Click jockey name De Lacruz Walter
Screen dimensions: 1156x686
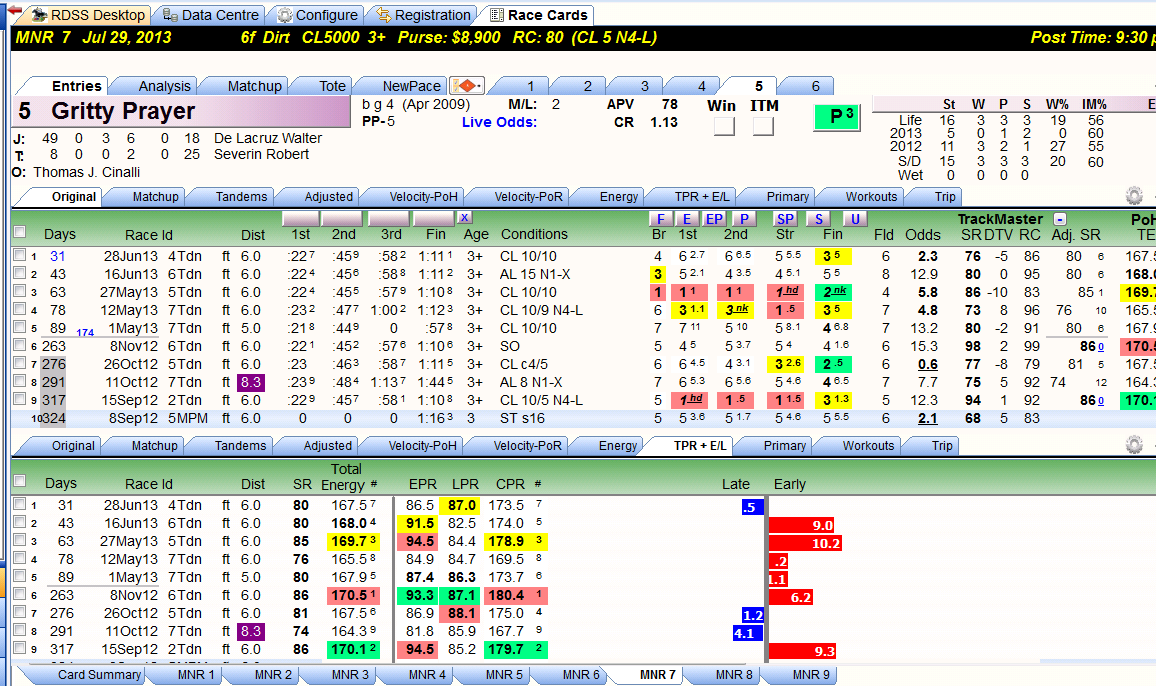268,138
